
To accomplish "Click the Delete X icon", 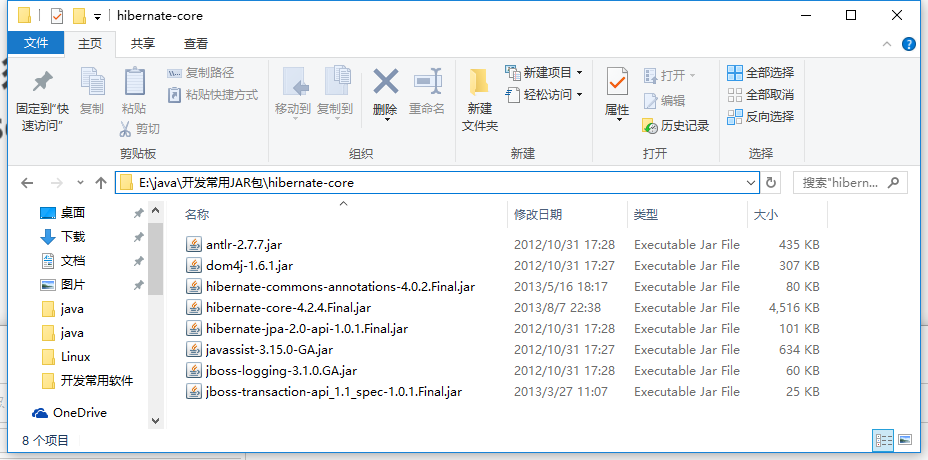I will click(x=385, y=81).
